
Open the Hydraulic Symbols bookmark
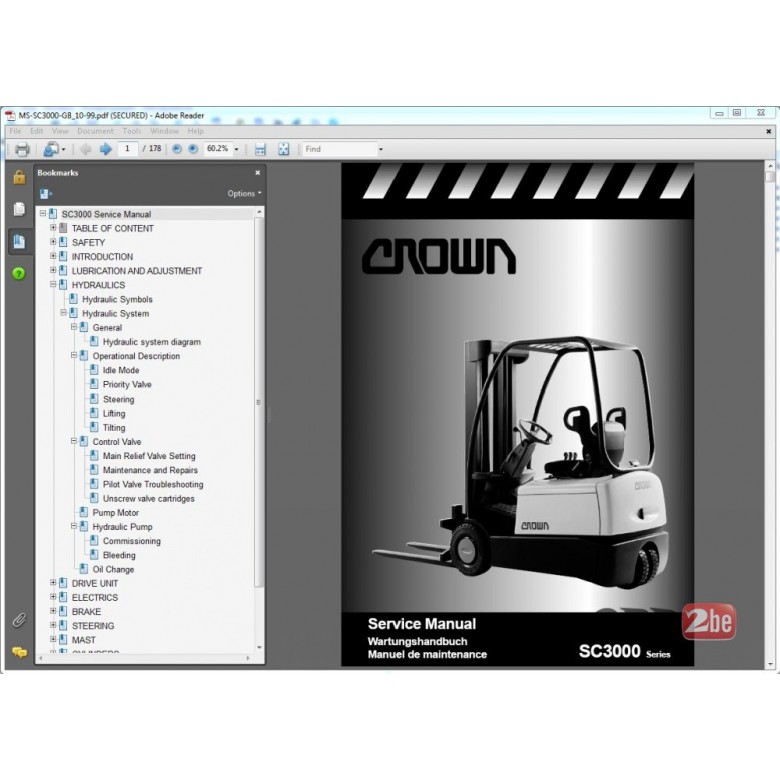tap(117, 299)
